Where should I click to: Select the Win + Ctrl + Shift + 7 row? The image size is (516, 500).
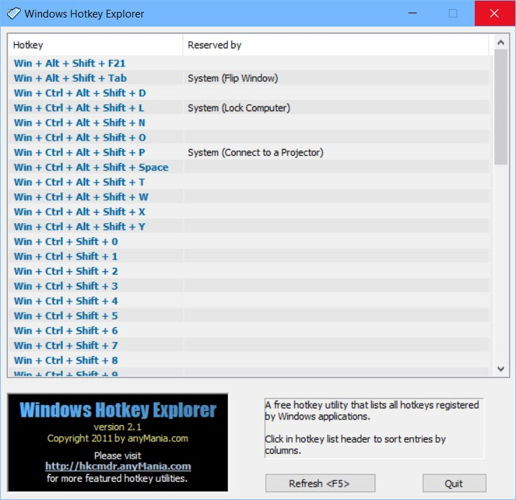(248, 345)
